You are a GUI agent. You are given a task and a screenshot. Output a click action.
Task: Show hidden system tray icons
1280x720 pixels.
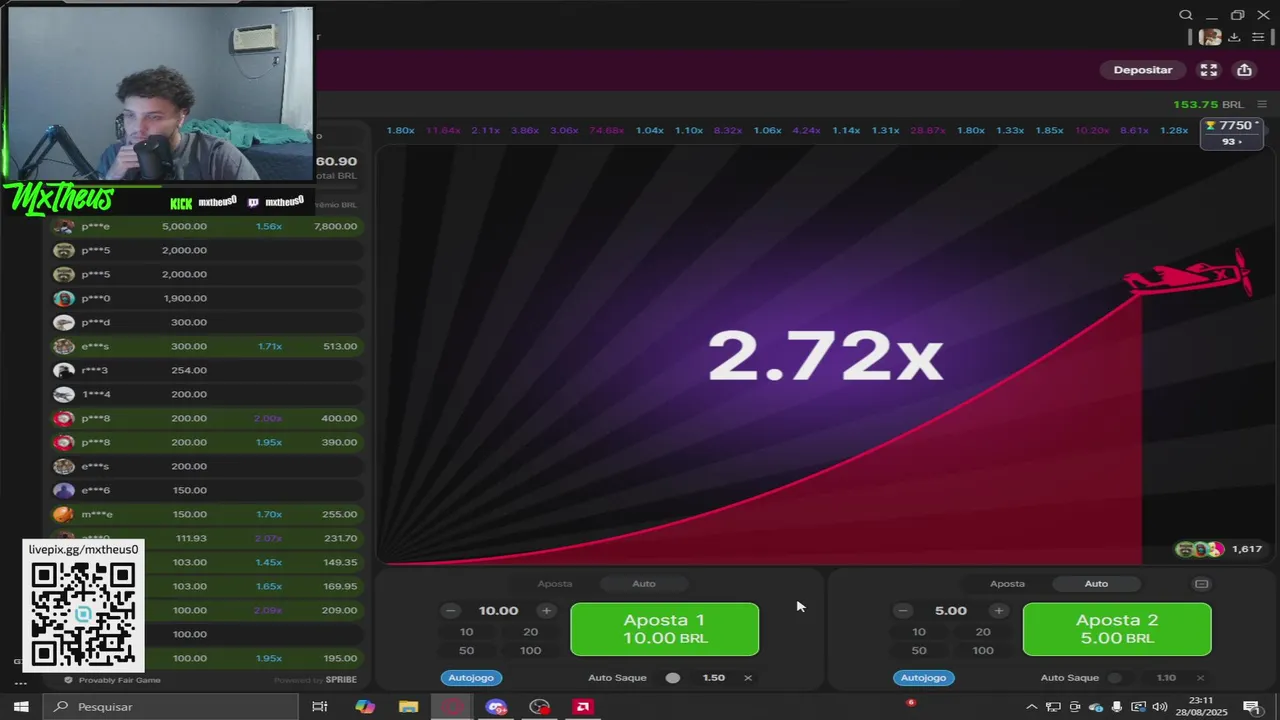coord(1032,707)
